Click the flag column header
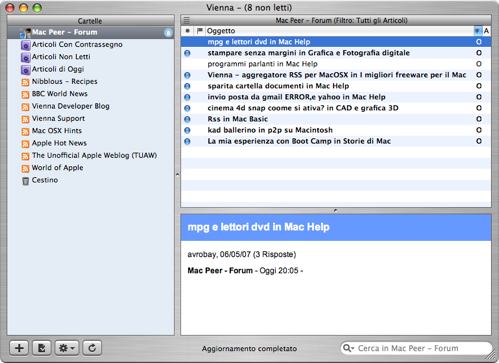The image size is (499, 363). (200, 31)
